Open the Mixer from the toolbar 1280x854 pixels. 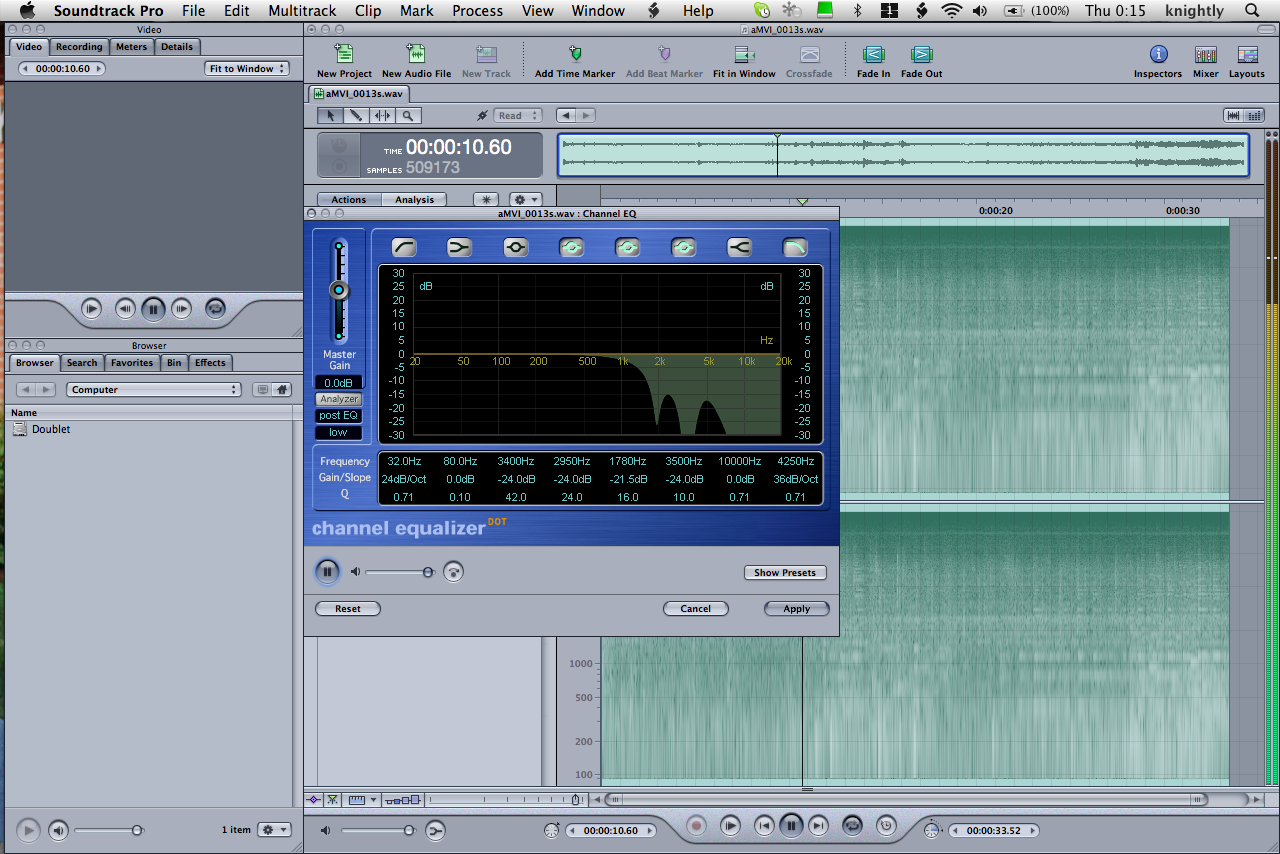tap(1206, 55)
